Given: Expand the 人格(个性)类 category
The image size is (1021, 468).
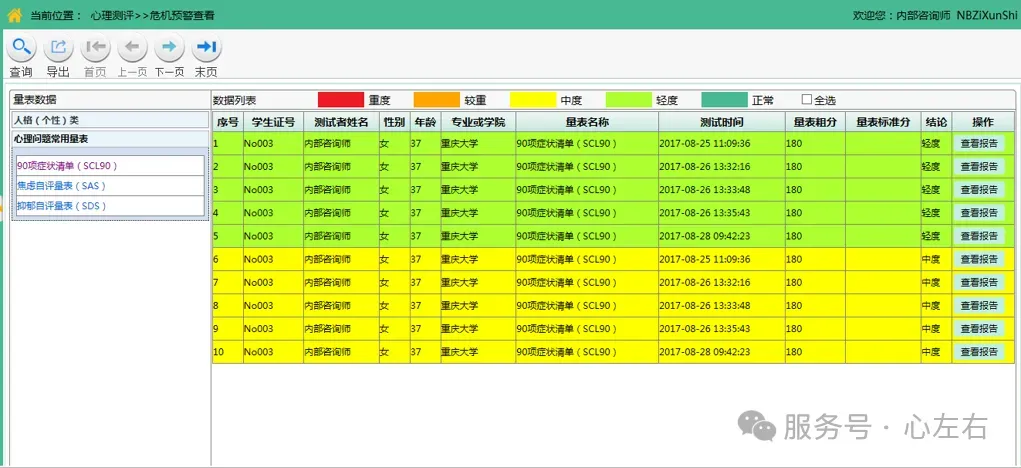Looking at the screenshot, I should point(110,120).
